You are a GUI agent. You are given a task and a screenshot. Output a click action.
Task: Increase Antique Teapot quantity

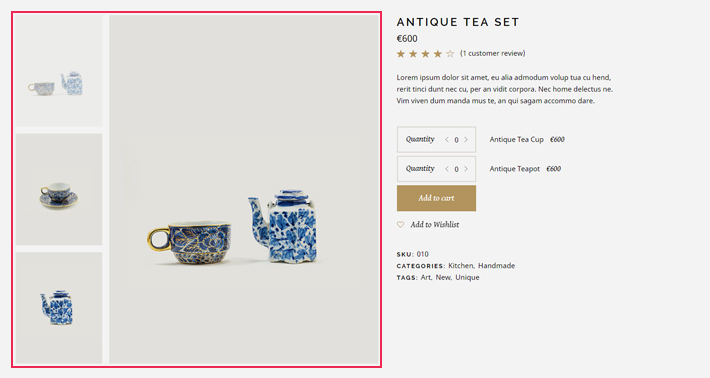pyautogui.click(x=466, y=169)
